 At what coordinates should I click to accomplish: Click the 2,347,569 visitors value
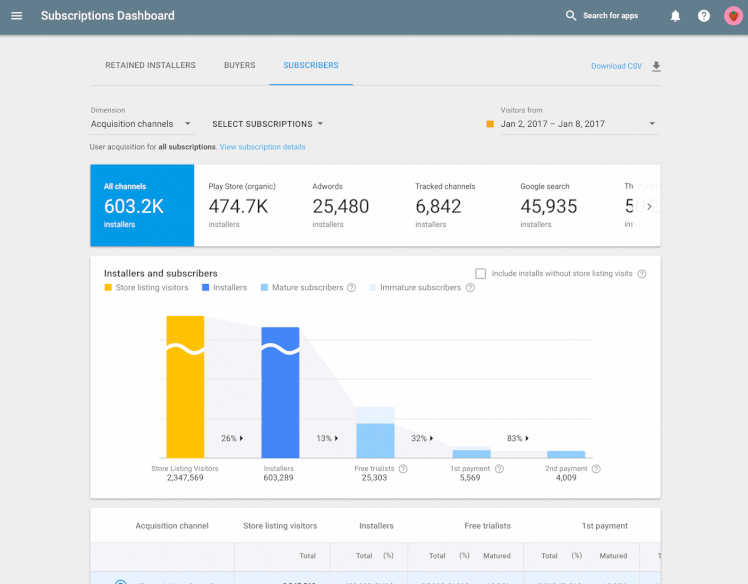tap(185, 478)
